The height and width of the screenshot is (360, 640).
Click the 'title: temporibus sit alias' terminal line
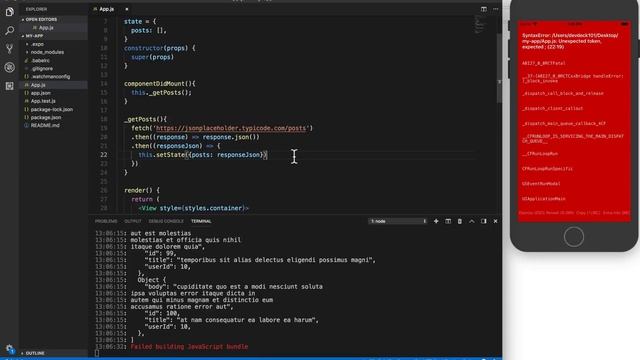pyautogui.click(x=260, y=260)
